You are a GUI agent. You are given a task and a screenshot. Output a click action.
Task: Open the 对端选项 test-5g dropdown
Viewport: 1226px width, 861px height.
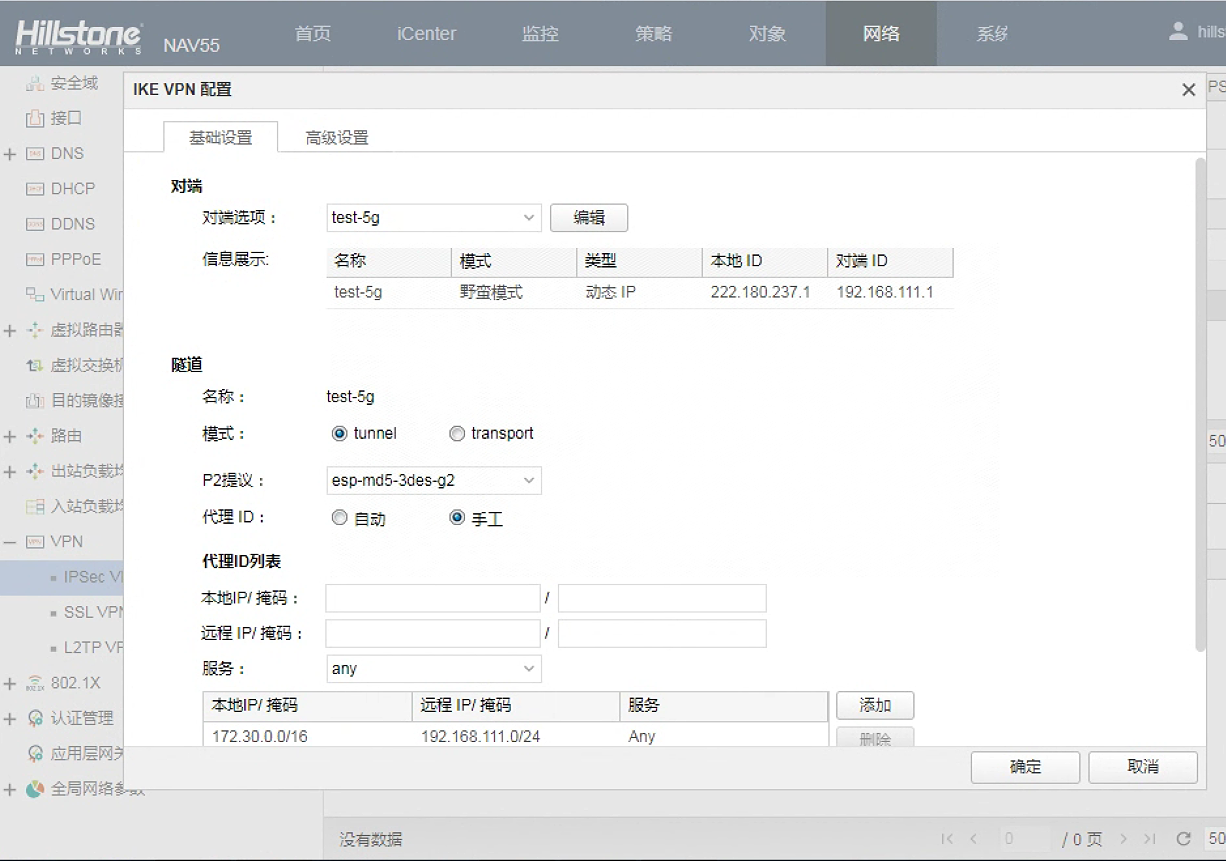(433, 218)
